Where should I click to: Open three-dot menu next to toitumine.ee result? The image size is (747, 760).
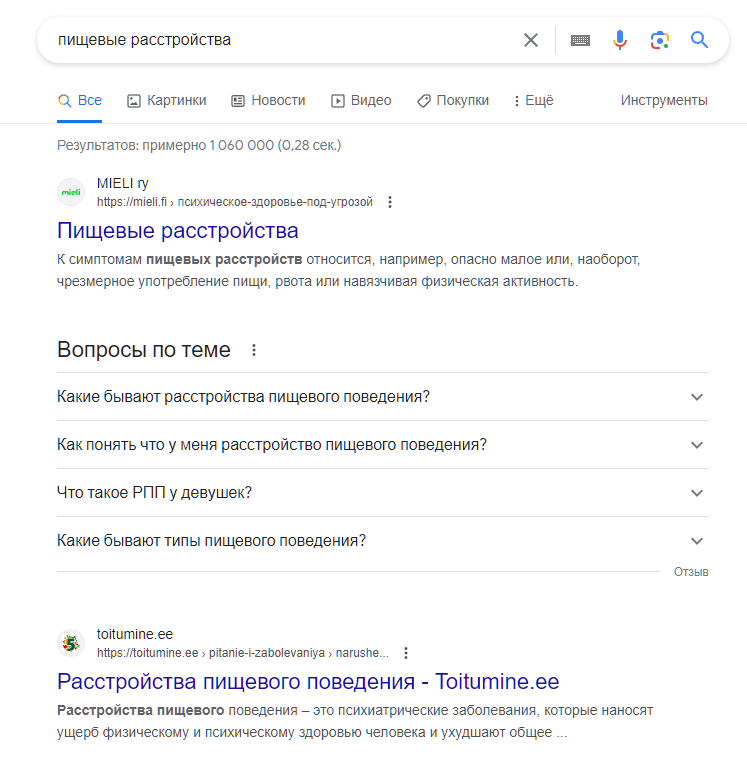[x=406, y=653]
